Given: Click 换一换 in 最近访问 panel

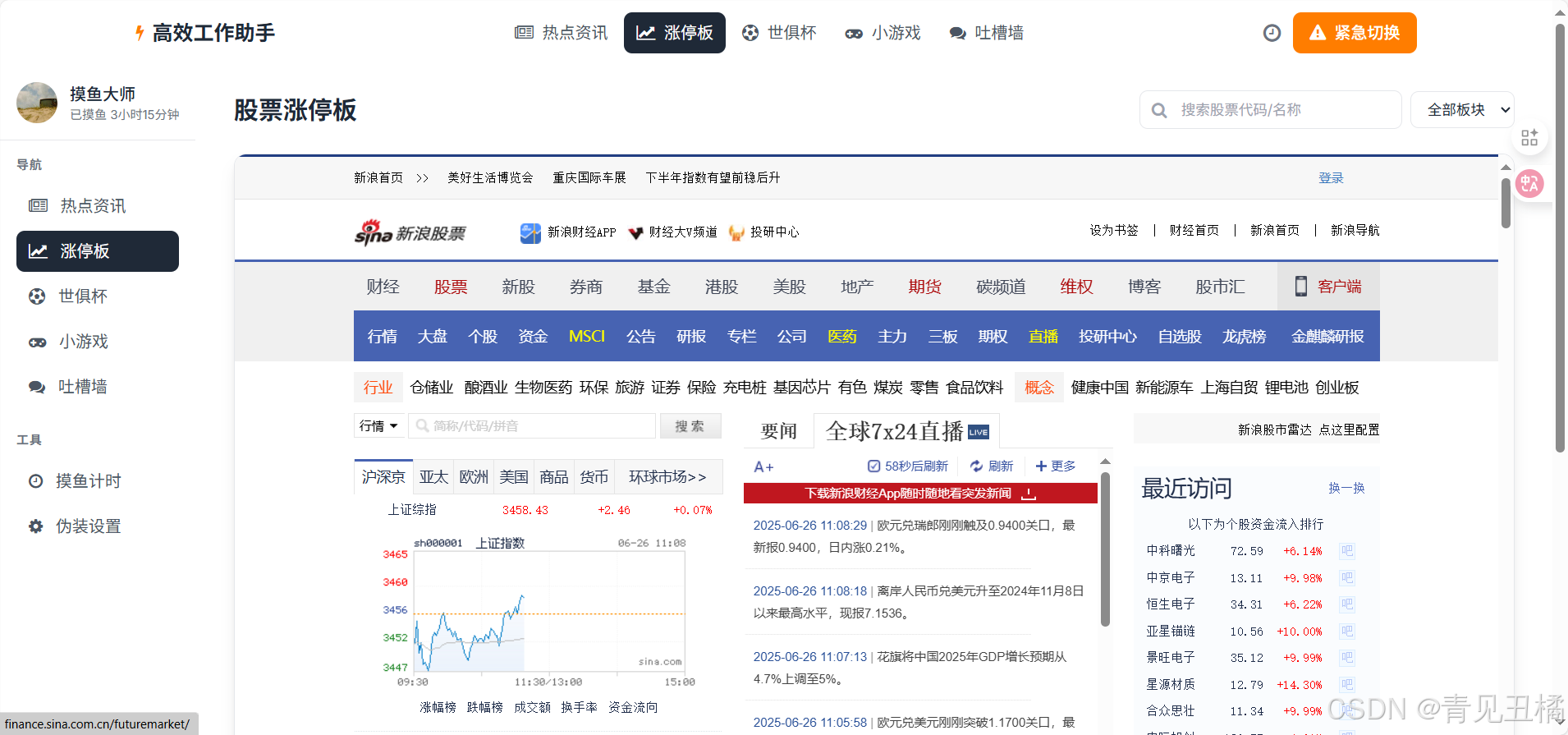Looking at the screenshot, I should coord(1346,489).
